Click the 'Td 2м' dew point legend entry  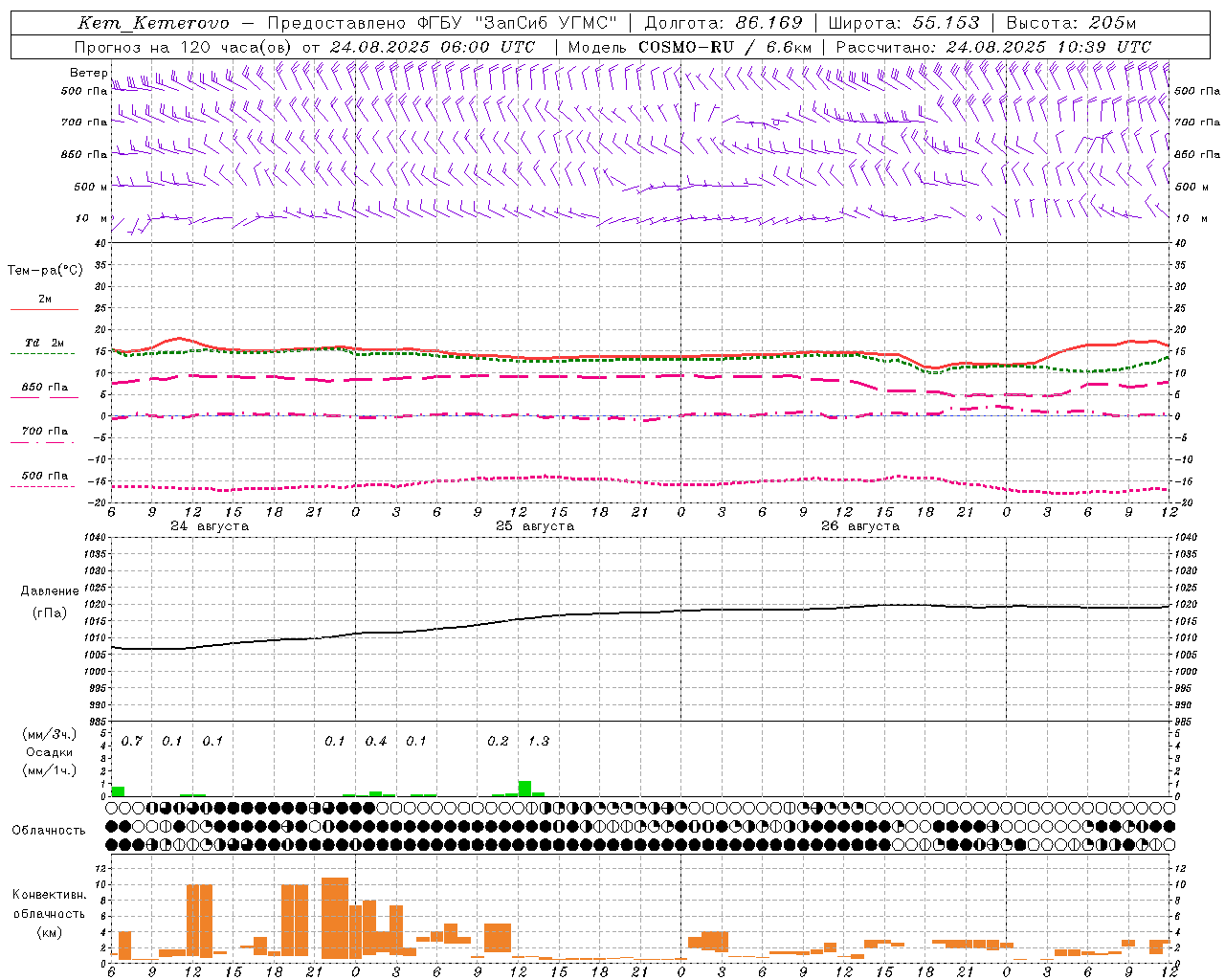[x=44, y=343]
